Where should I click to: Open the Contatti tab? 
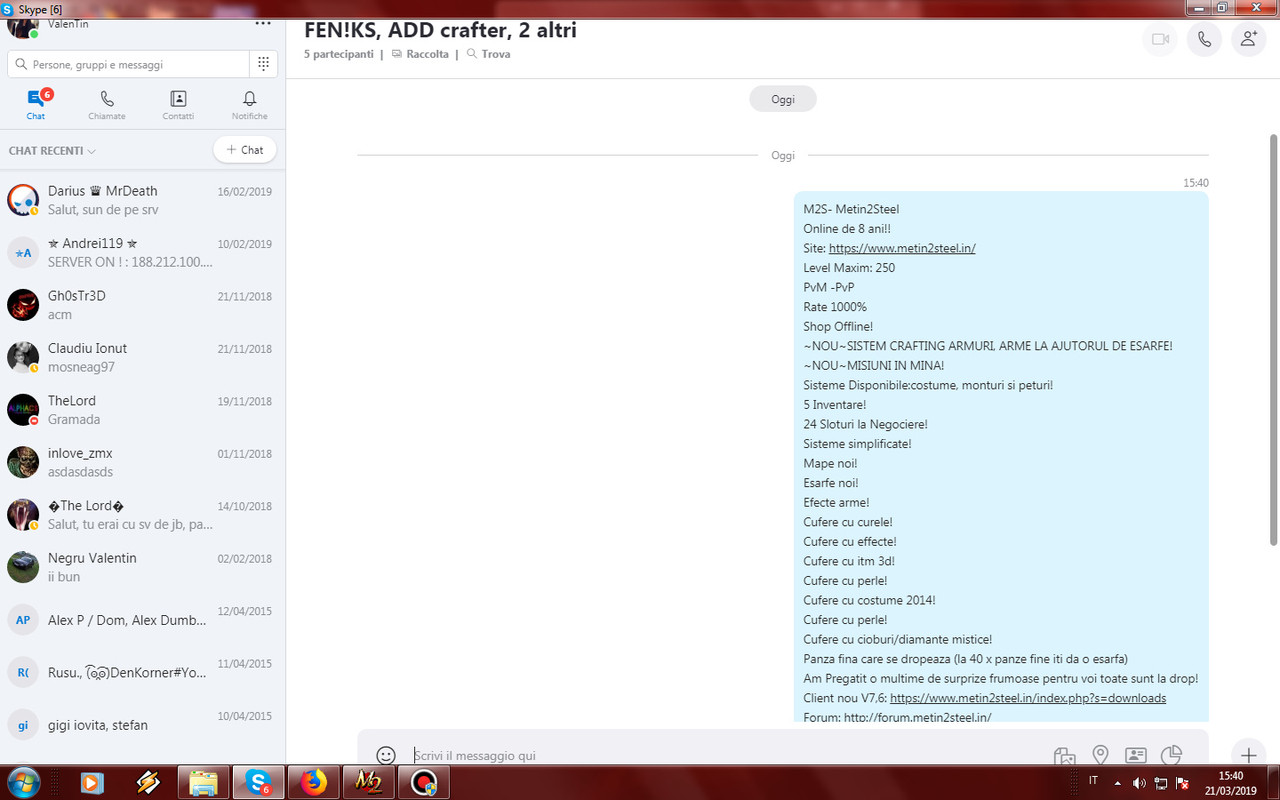click(178, 104)
